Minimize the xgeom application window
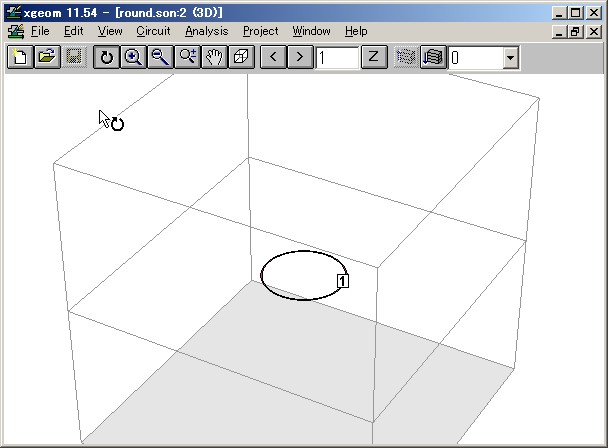Image resolution: width=608 pixels, height=448 pixels. coord(559,13)
